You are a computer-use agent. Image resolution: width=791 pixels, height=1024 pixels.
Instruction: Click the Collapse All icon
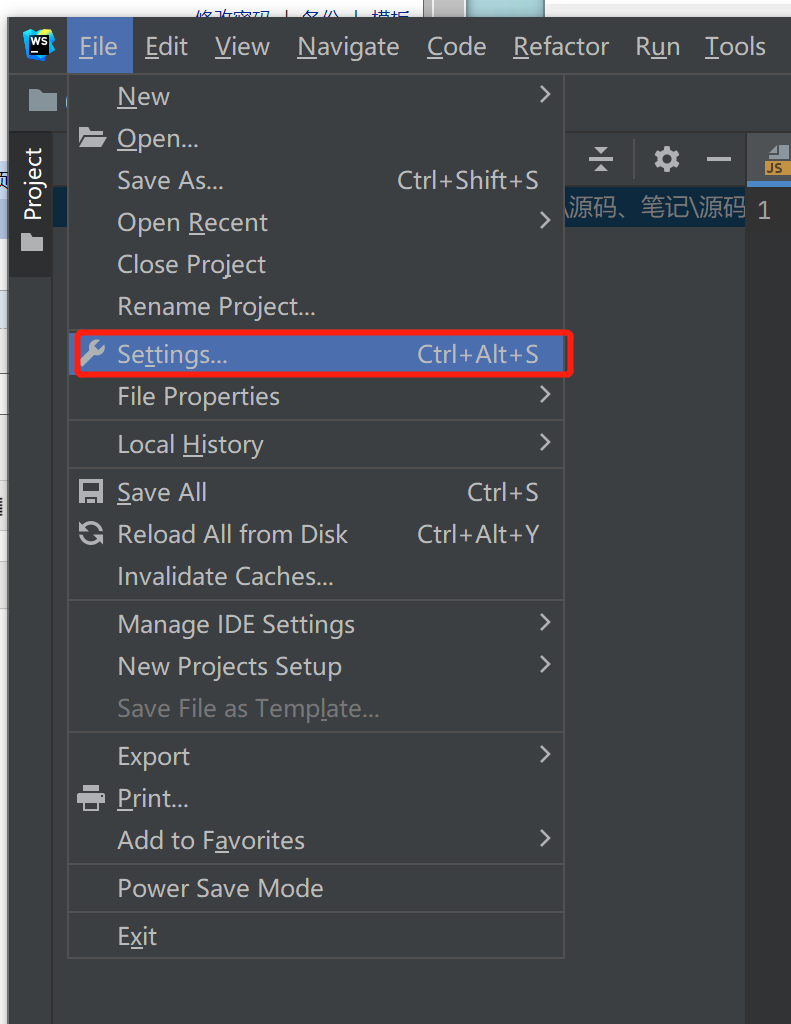[600, 159]
